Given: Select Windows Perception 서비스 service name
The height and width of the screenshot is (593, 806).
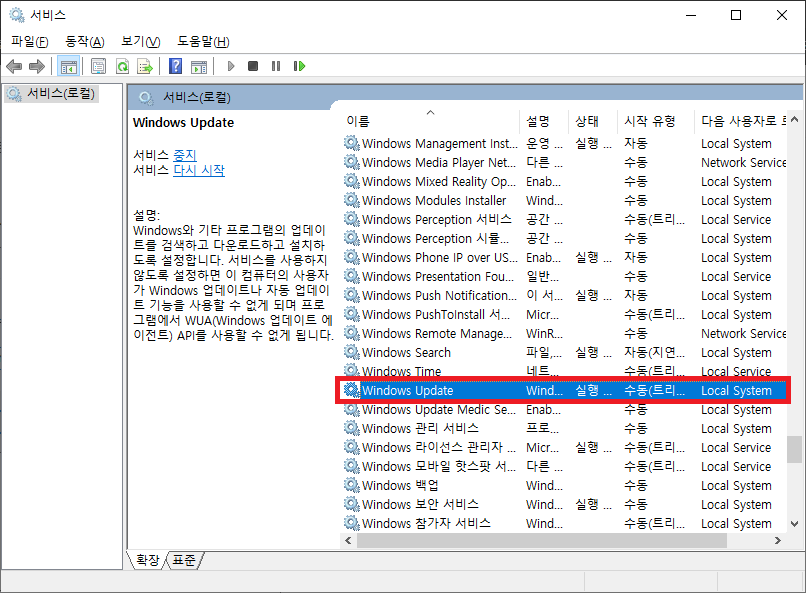Looking at the screenshot, I should (x=437, y=219).
